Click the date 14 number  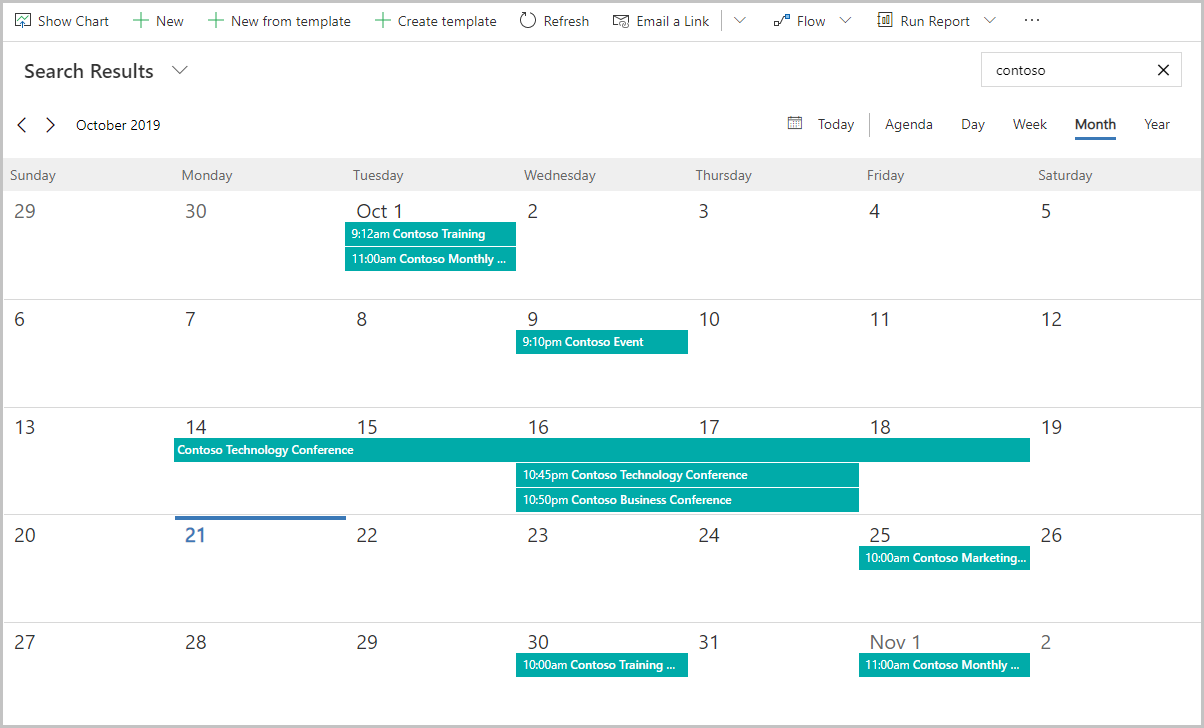196,427
